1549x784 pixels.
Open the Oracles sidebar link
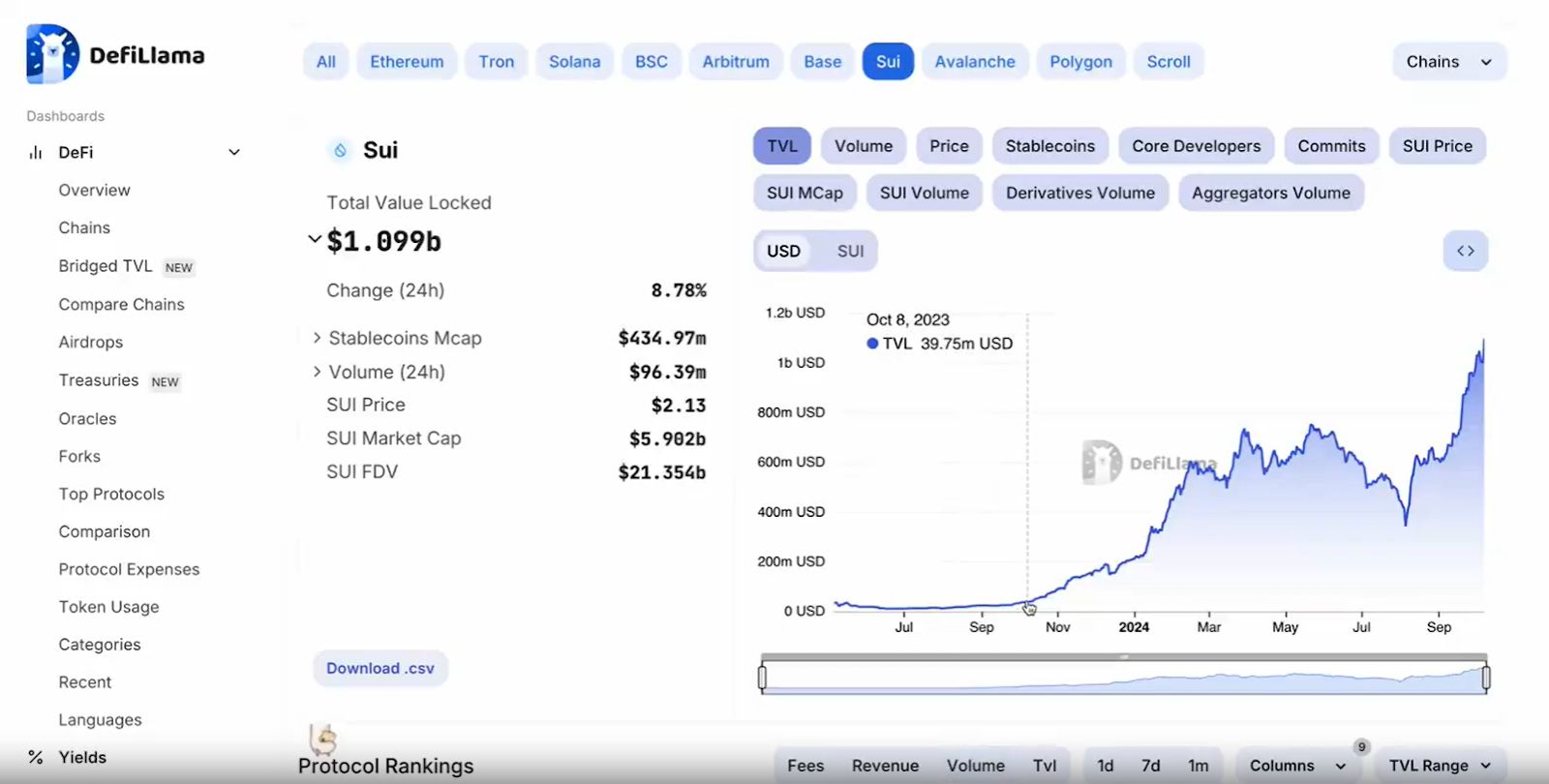coord(88,419)
